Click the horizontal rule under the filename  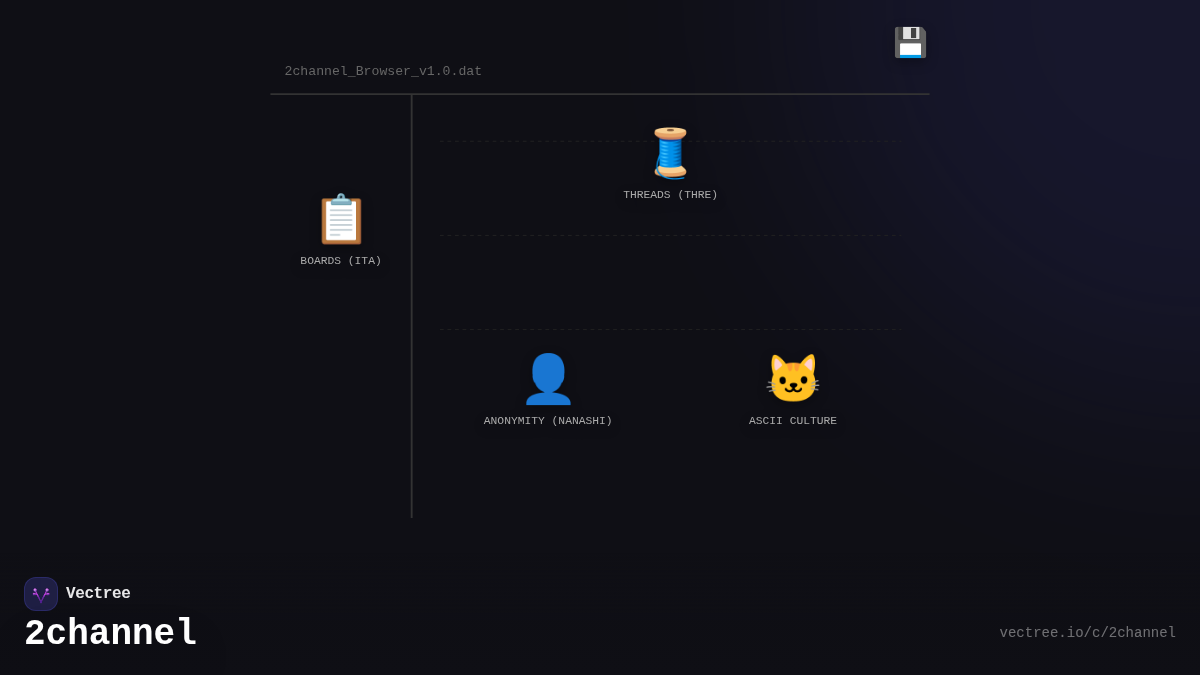[x=600, y=94]
